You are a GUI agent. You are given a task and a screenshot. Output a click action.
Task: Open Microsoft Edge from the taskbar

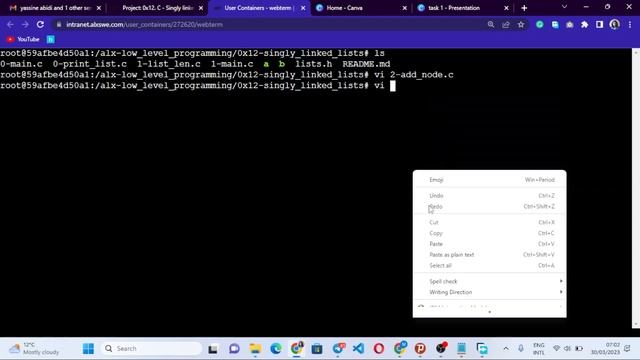(276, 349)
